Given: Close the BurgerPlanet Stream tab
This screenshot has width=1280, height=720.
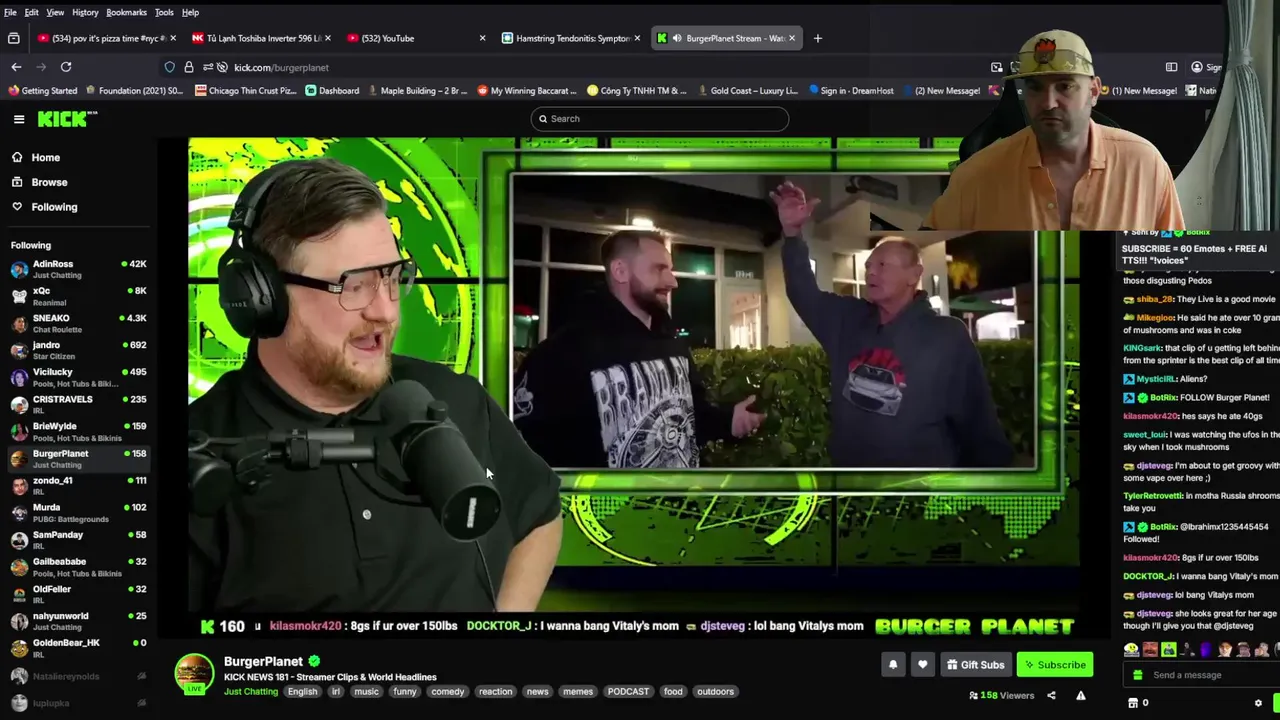Looking at the screenshot, I should (791, 38).
